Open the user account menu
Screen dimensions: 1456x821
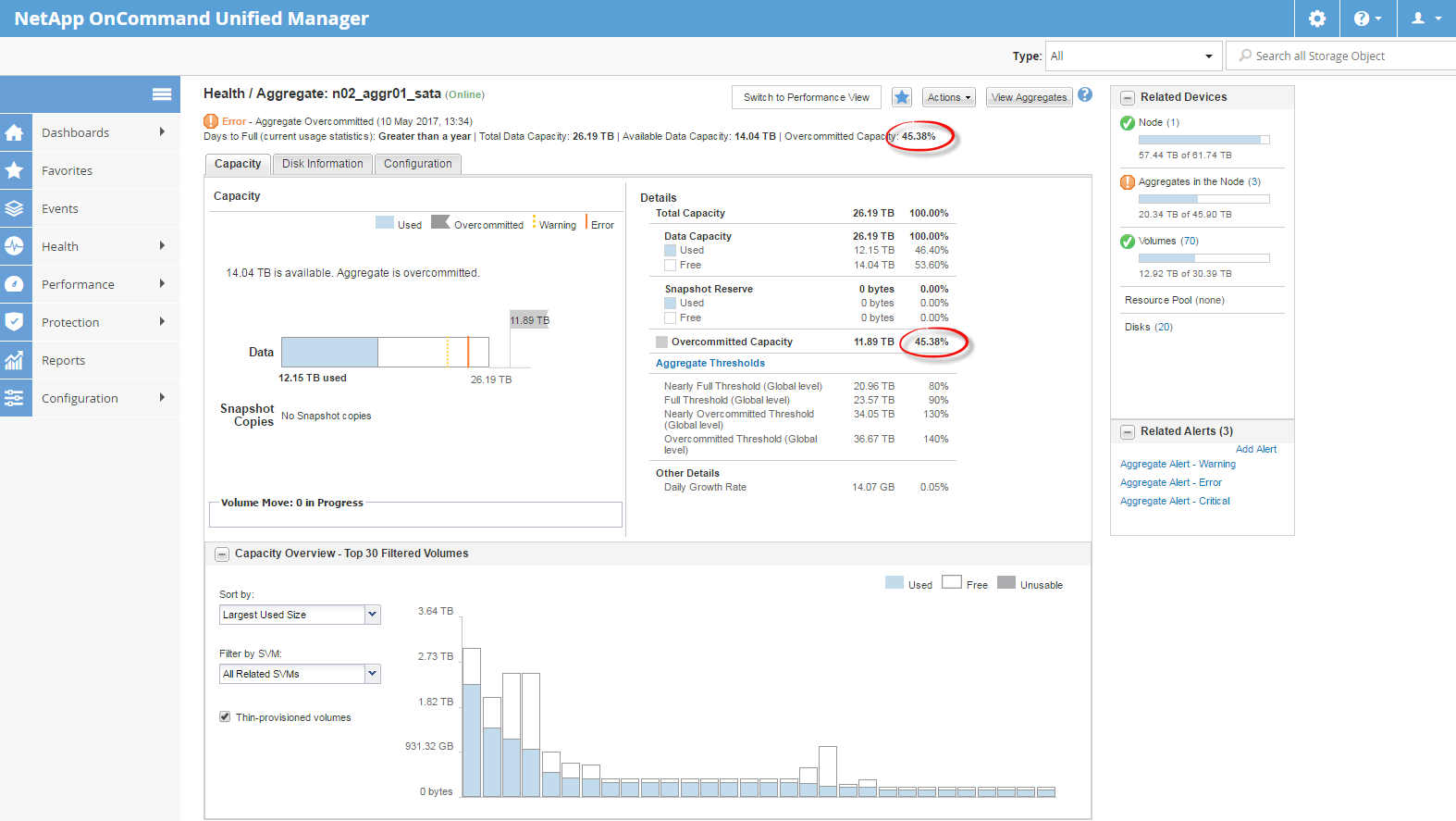tap(1425, 19)
